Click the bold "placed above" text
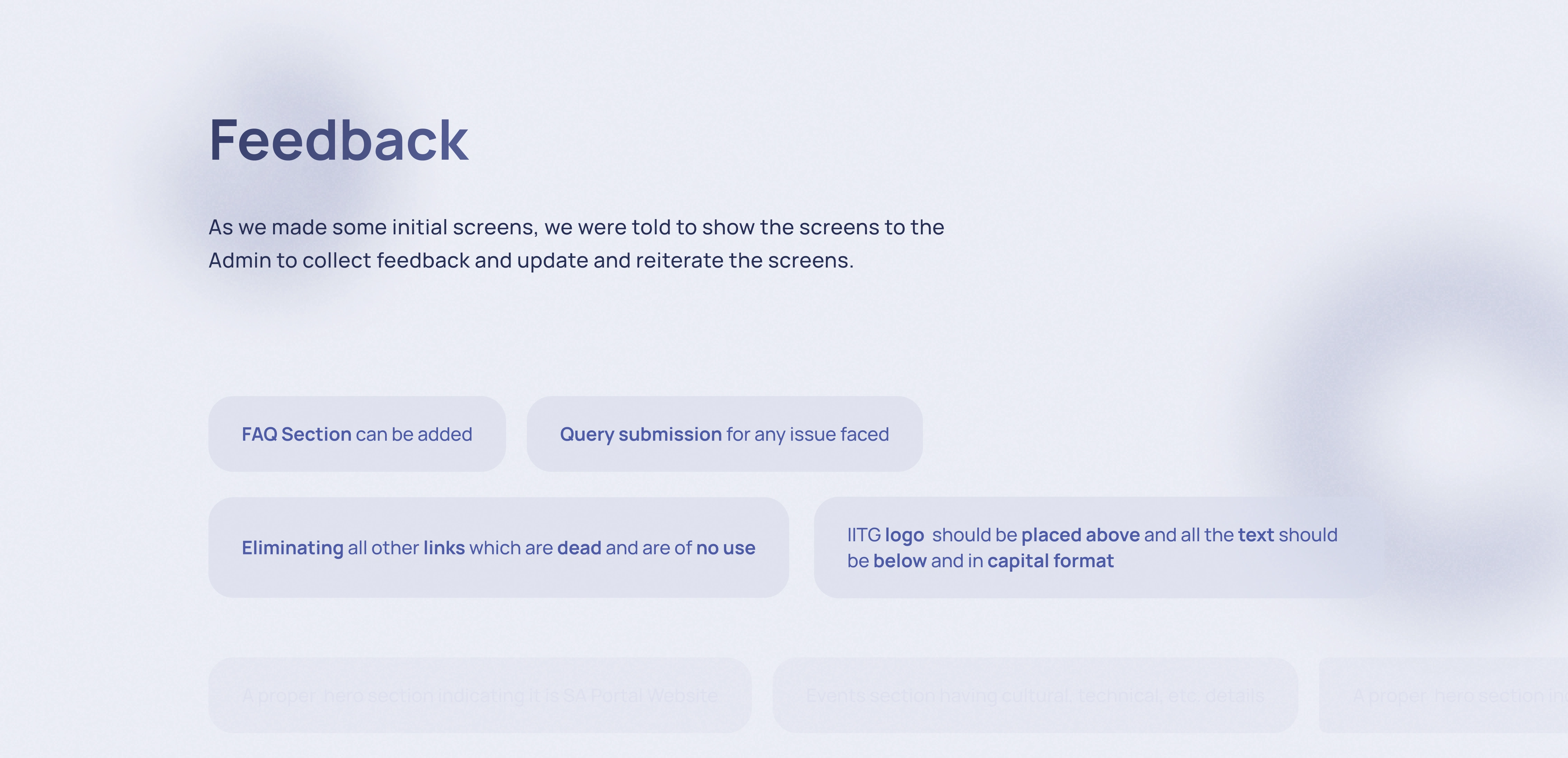 click(1080, 535)
